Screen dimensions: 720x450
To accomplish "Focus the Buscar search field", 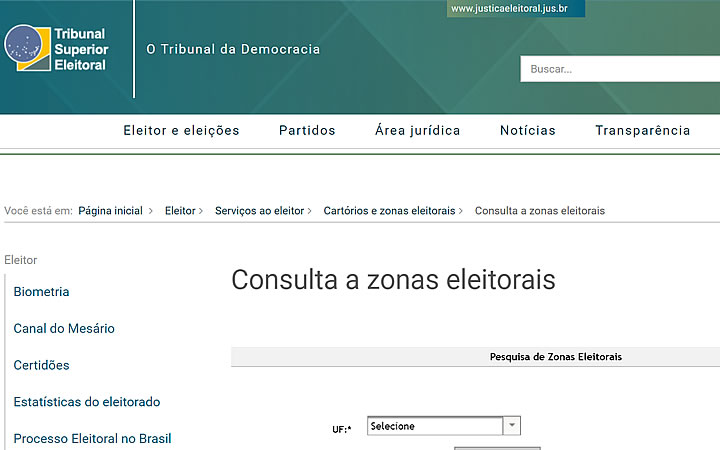I will pyautogui.click(x=620, y=69).
